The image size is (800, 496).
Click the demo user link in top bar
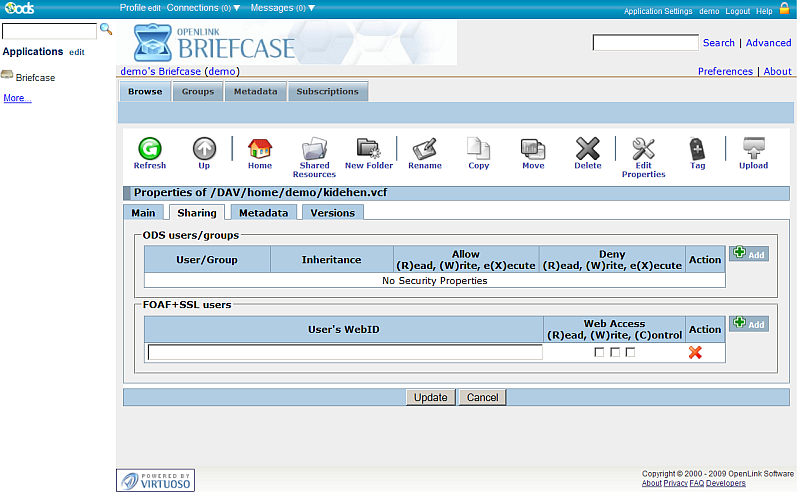pos(709,11)
